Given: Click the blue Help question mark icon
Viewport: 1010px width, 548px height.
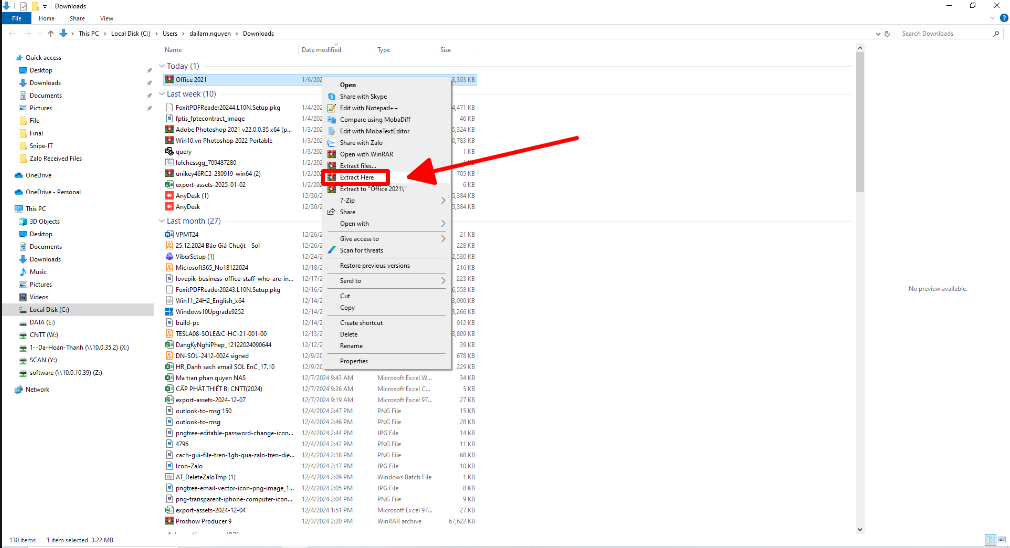Looking at the screenshot, I should tap(1001, 18).
